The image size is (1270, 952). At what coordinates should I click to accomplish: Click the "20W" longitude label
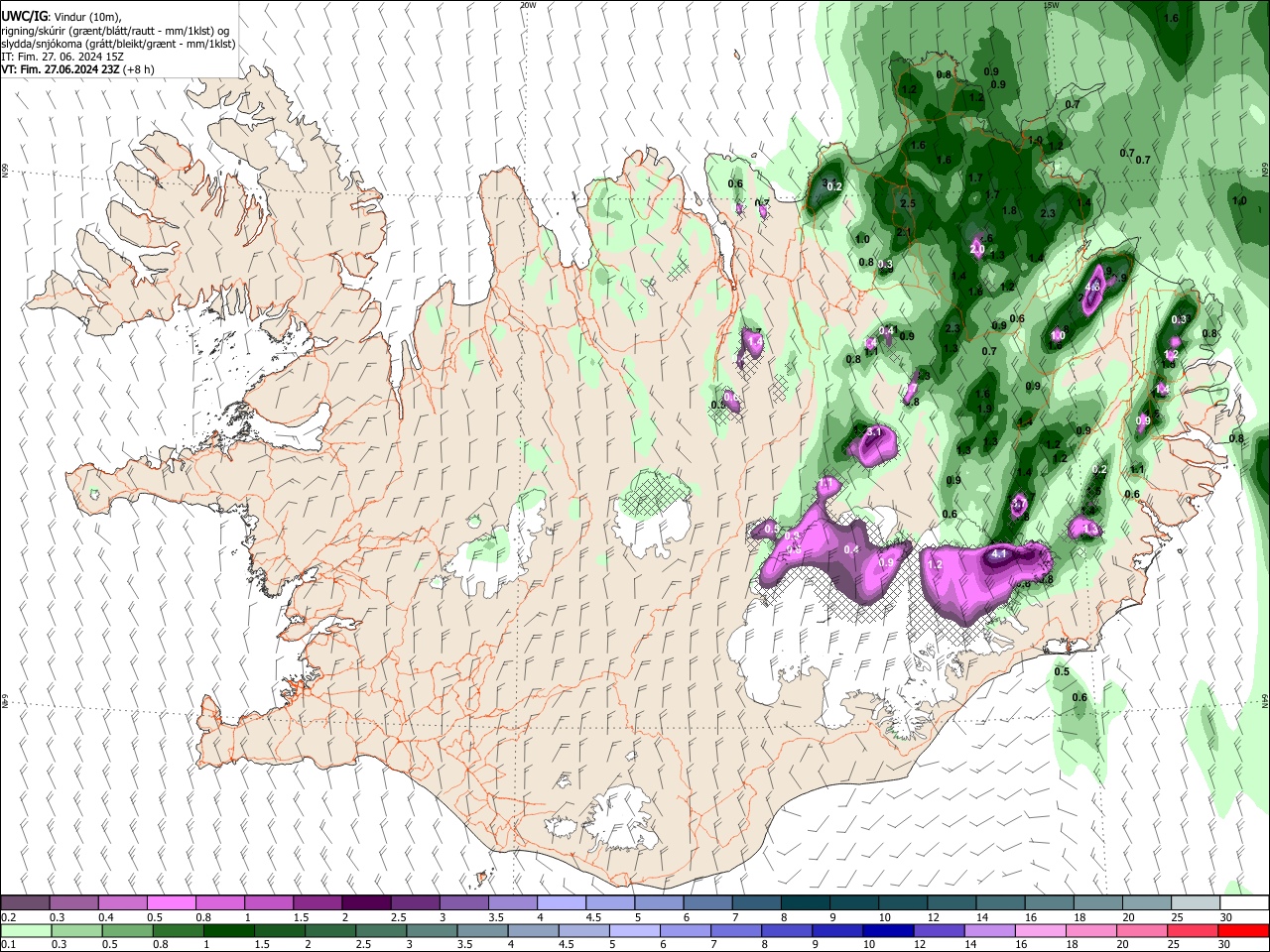[527, 5]
